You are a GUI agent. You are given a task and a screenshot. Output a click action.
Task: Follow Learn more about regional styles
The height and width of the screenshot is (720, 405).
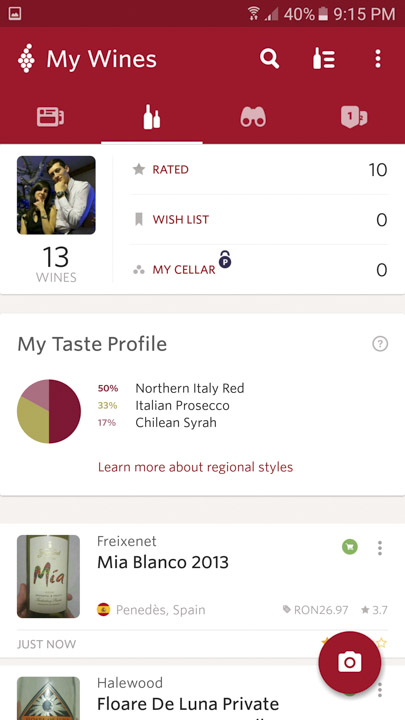[195, 467]
